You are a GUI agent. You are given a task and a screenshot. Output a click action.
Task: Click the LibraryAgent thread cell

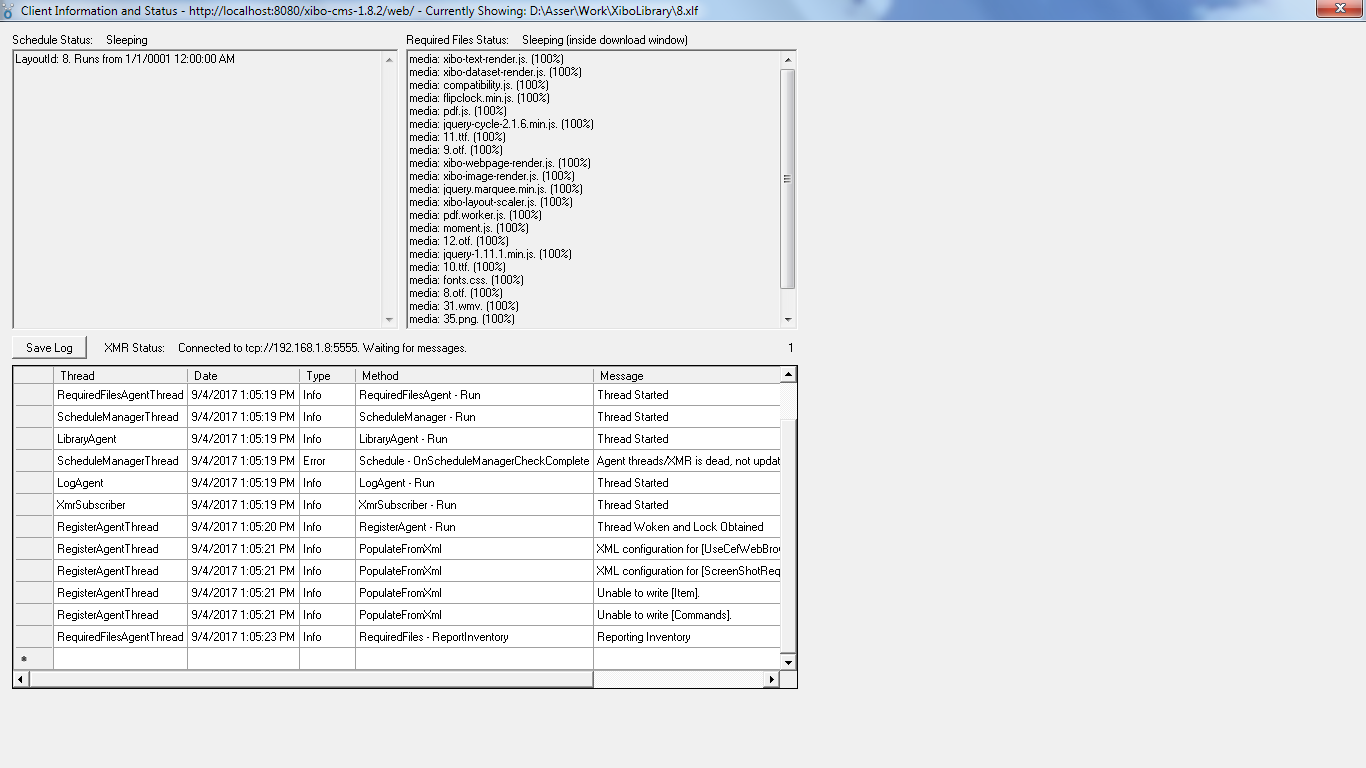click(121, 439)
